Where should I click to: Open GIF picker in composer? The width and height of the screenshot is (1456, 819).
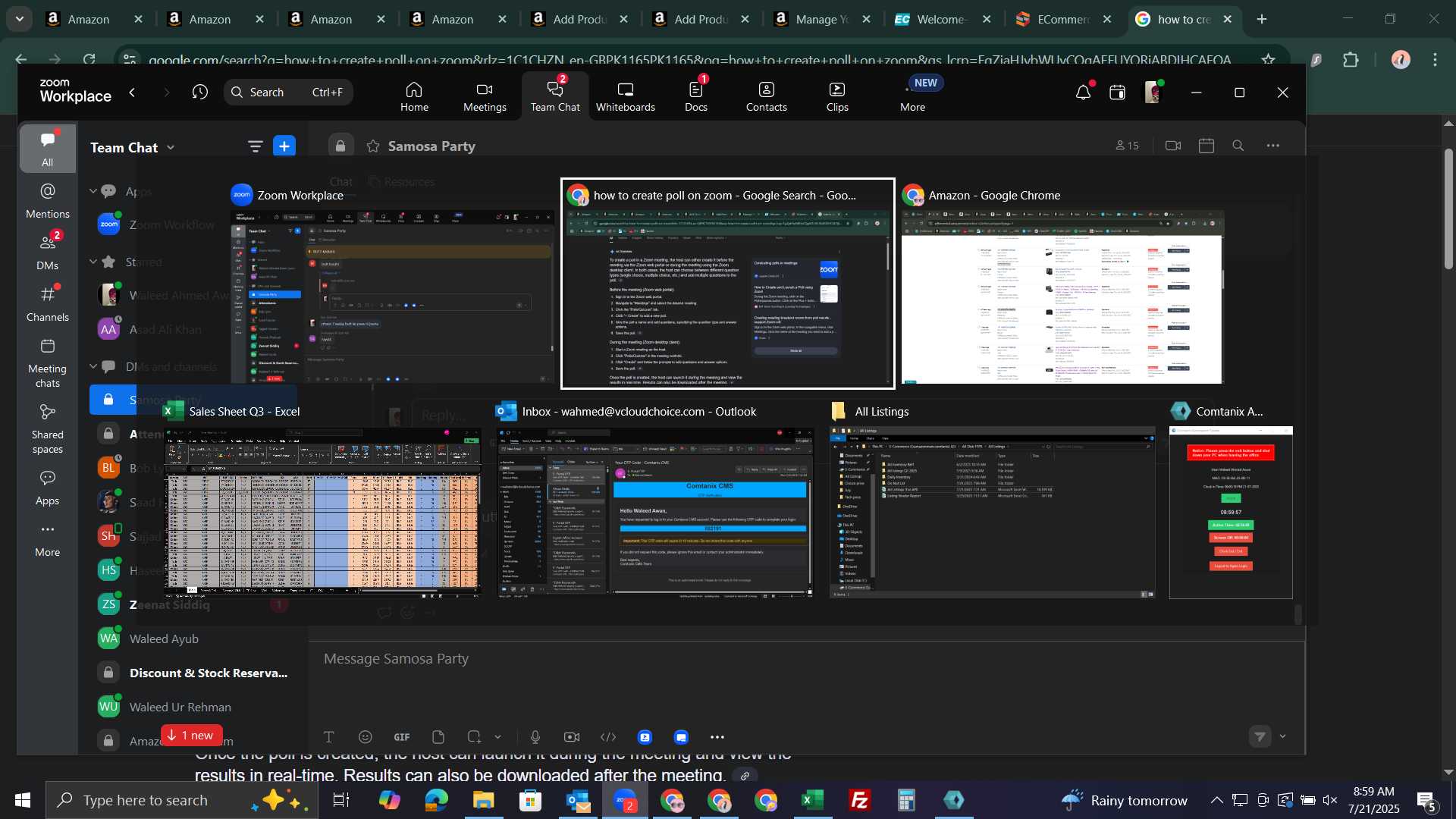[402, 737]
